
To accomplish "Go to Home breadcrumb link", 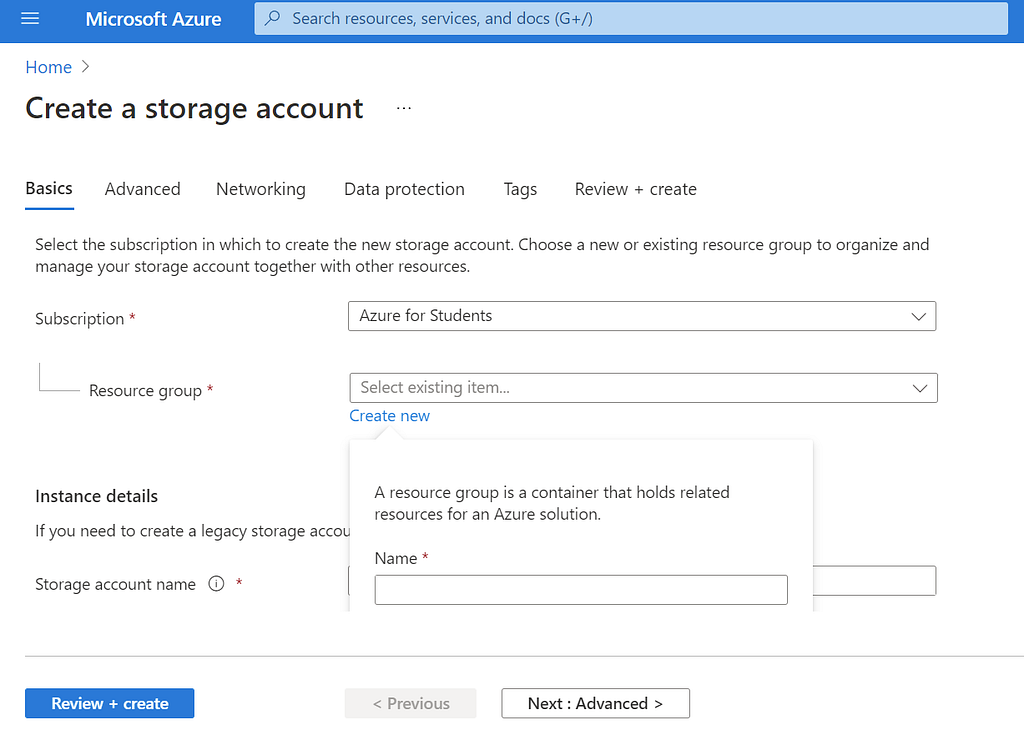I will [48, 67].
